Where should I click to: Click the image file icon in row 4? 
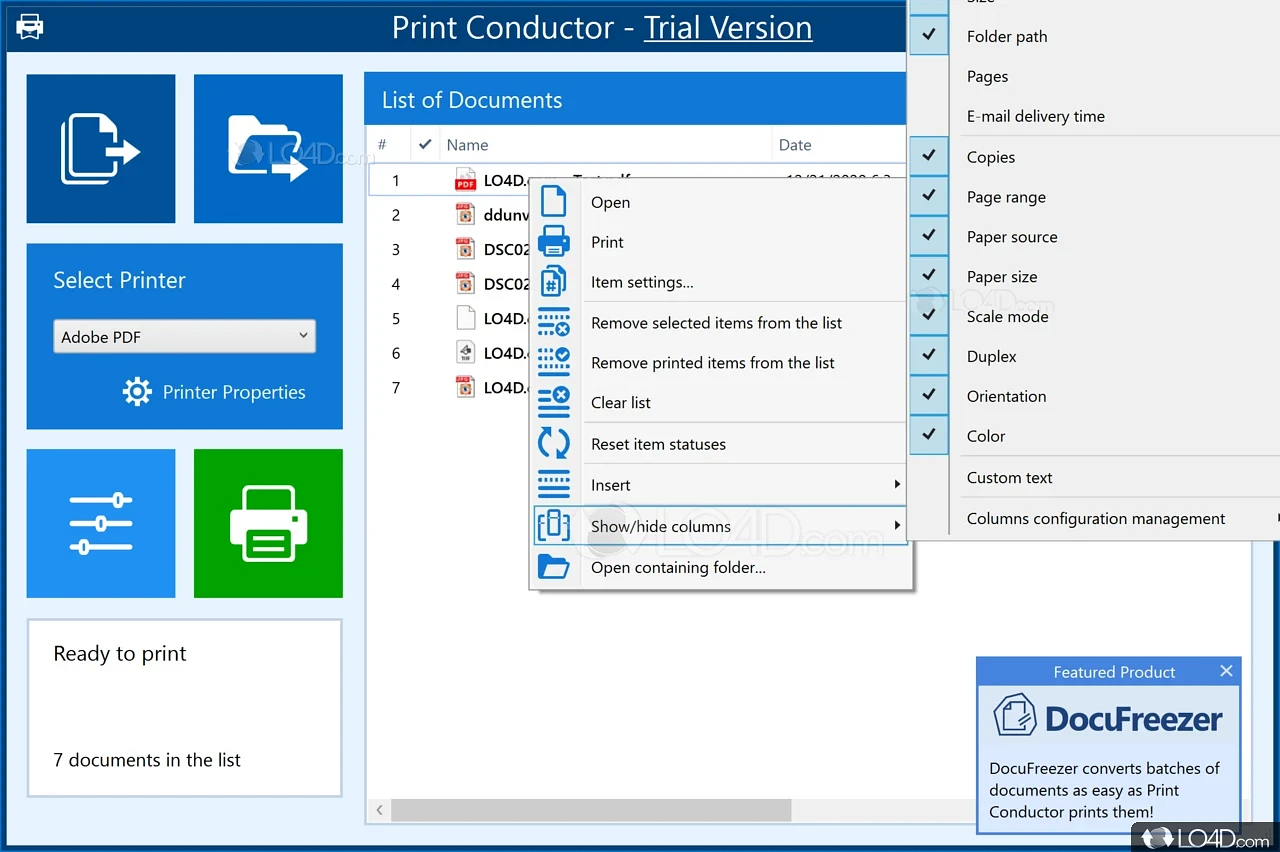(x=465, y=283)
